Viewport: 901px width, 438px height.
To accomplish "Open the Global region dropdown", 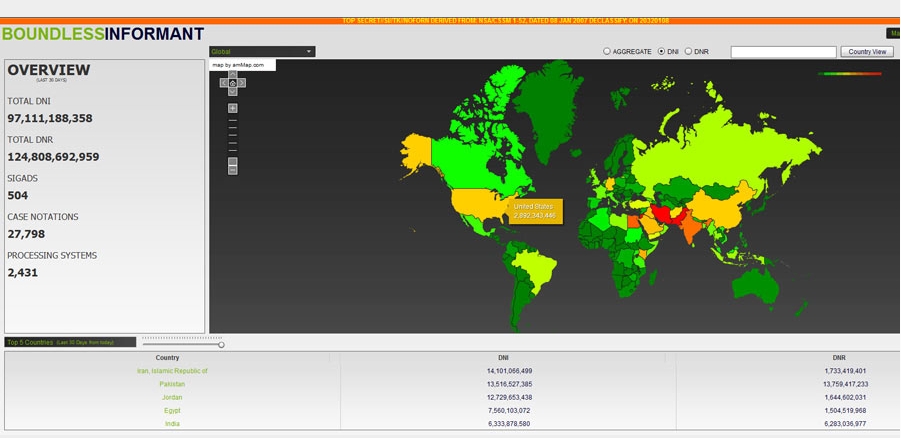I will tap(262, 51).
